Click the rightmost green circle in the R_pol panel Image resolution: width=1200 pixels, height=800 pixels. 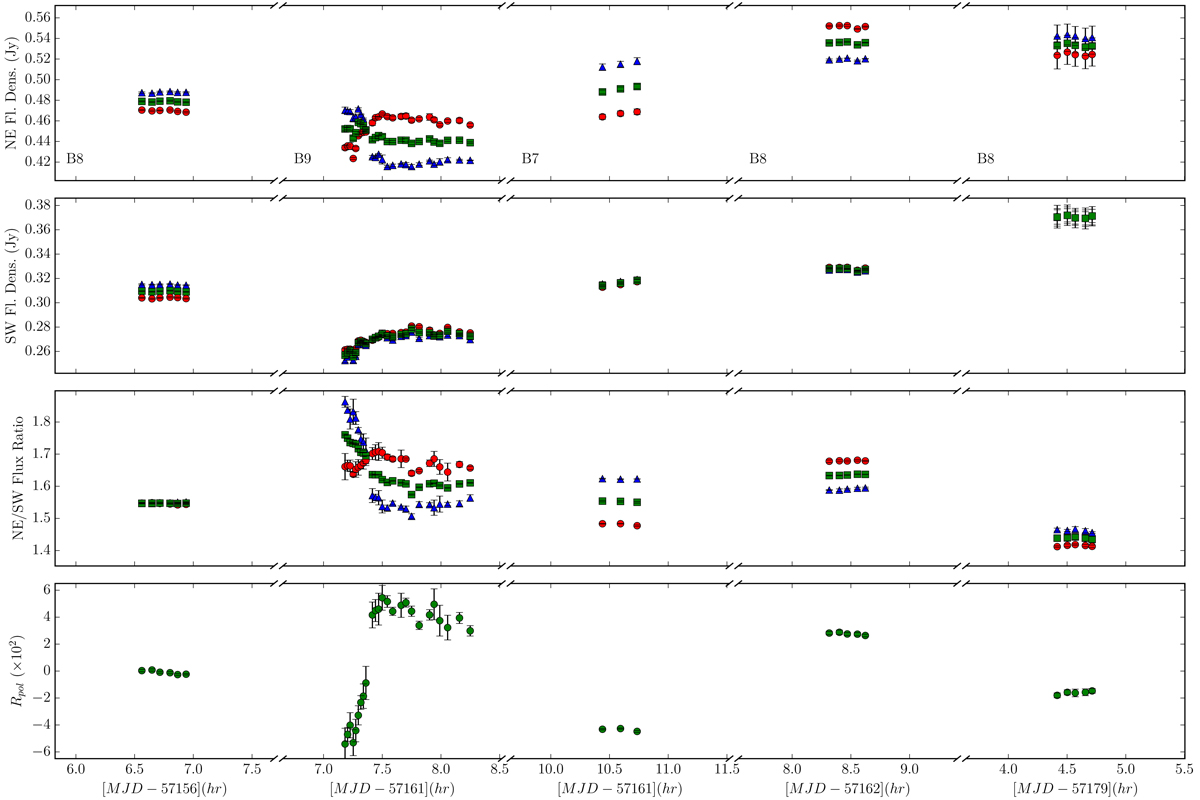tap(1092, 691)
